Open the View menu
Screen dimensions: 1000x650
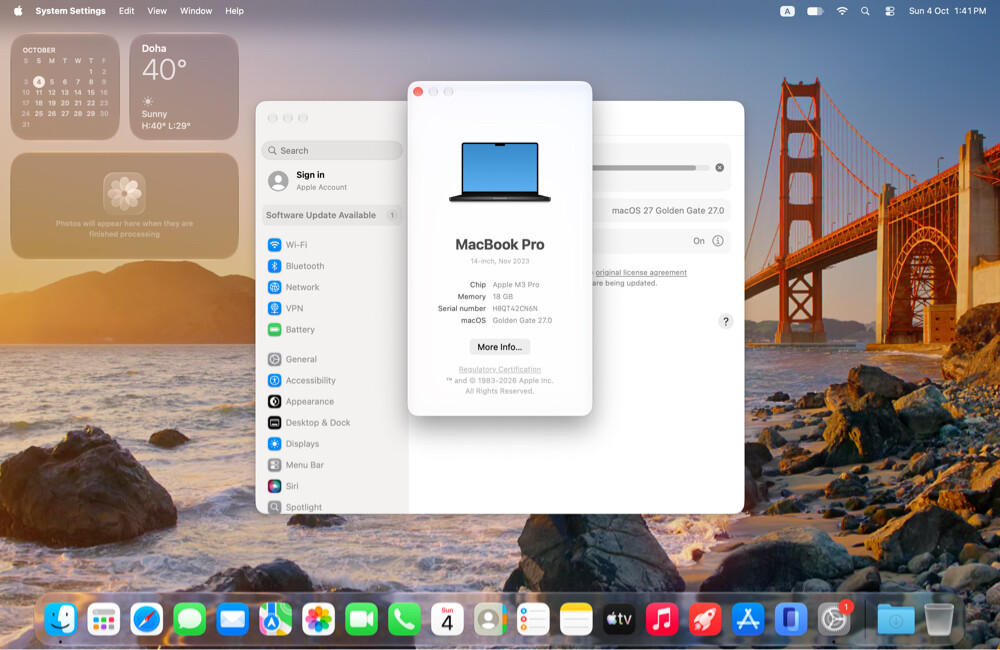pyautogui.click(x=157, y=11)
